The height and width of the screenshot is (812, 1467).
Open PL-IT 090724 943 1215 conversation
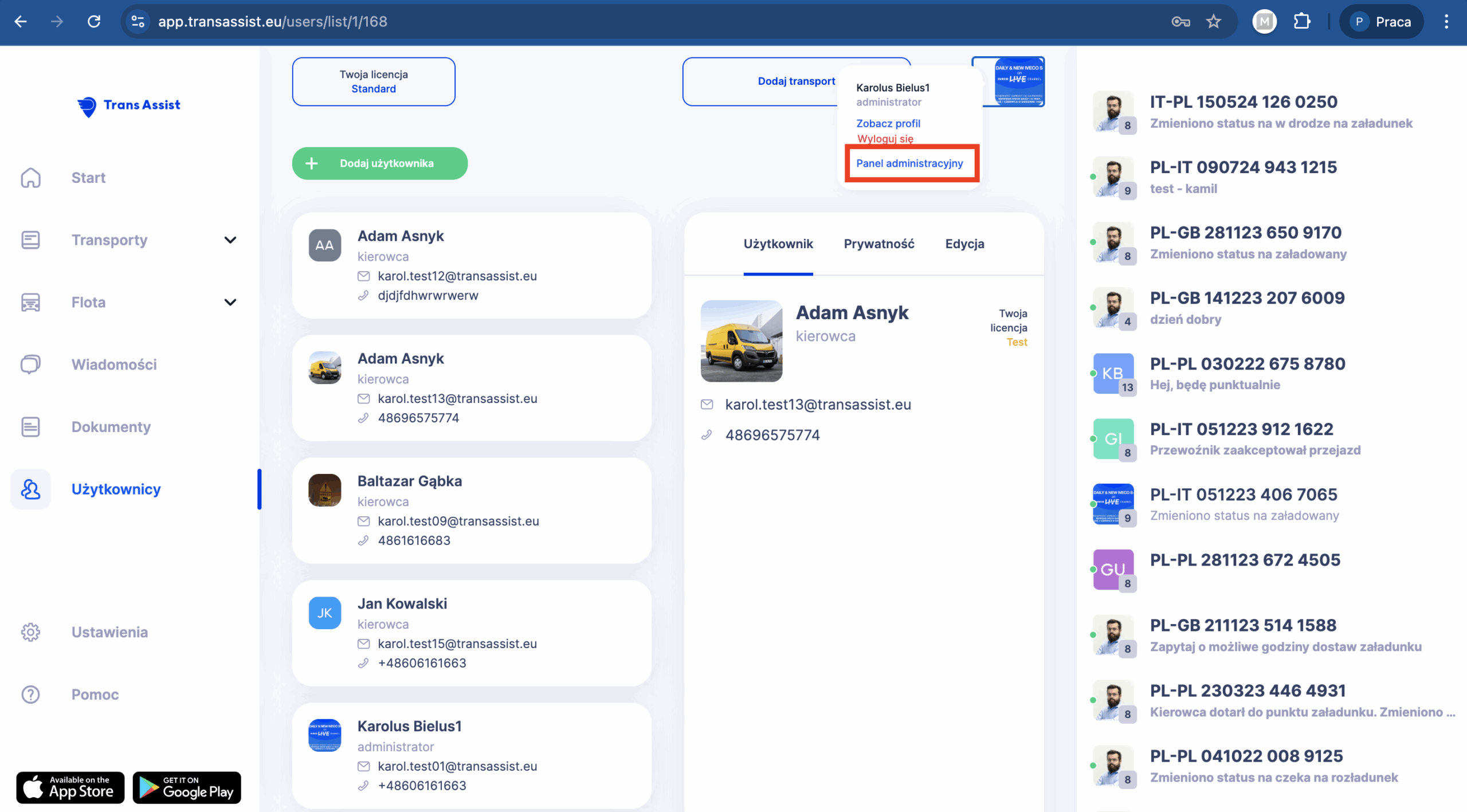click(x=1243, y=177)
